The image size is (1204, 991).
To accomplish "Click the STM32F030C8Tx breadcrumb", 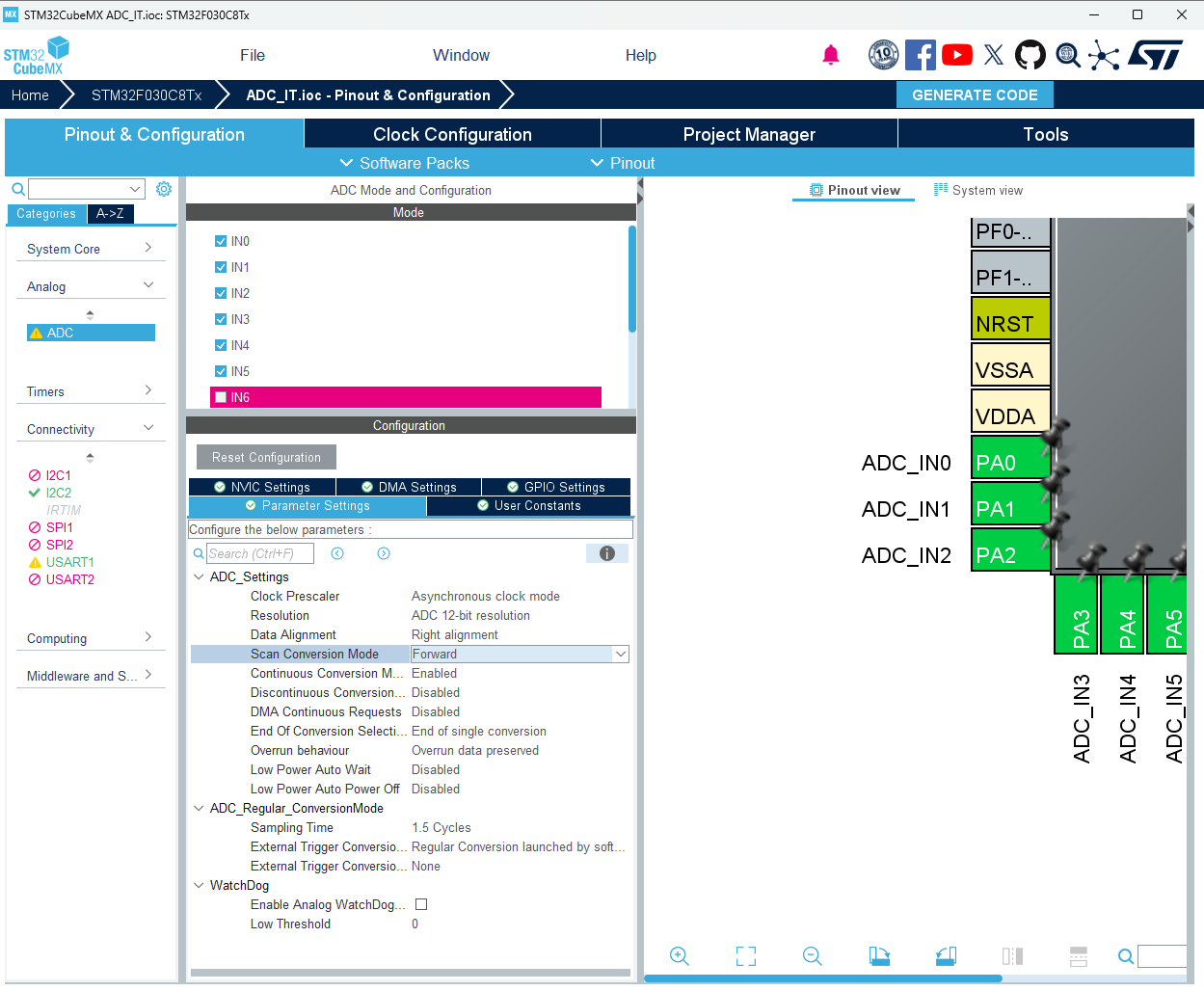I will pyautogui.click(x=147, y=94).
